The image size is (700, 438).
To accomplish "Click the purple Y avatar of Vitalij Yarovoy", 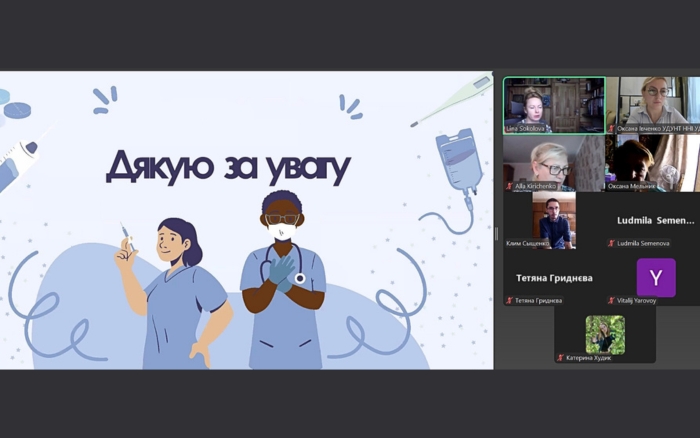I will pos(656,277).
